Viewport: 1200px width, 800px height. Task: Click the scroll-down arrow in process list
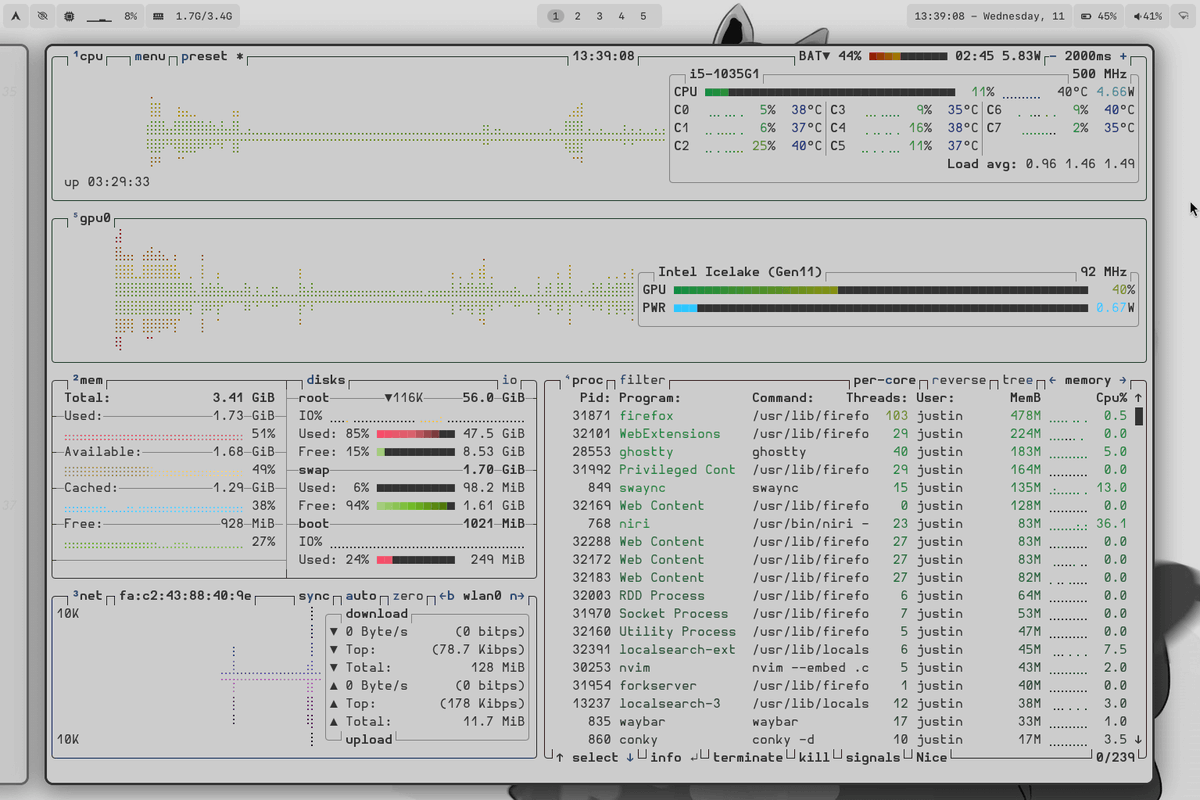(1138, 739)
